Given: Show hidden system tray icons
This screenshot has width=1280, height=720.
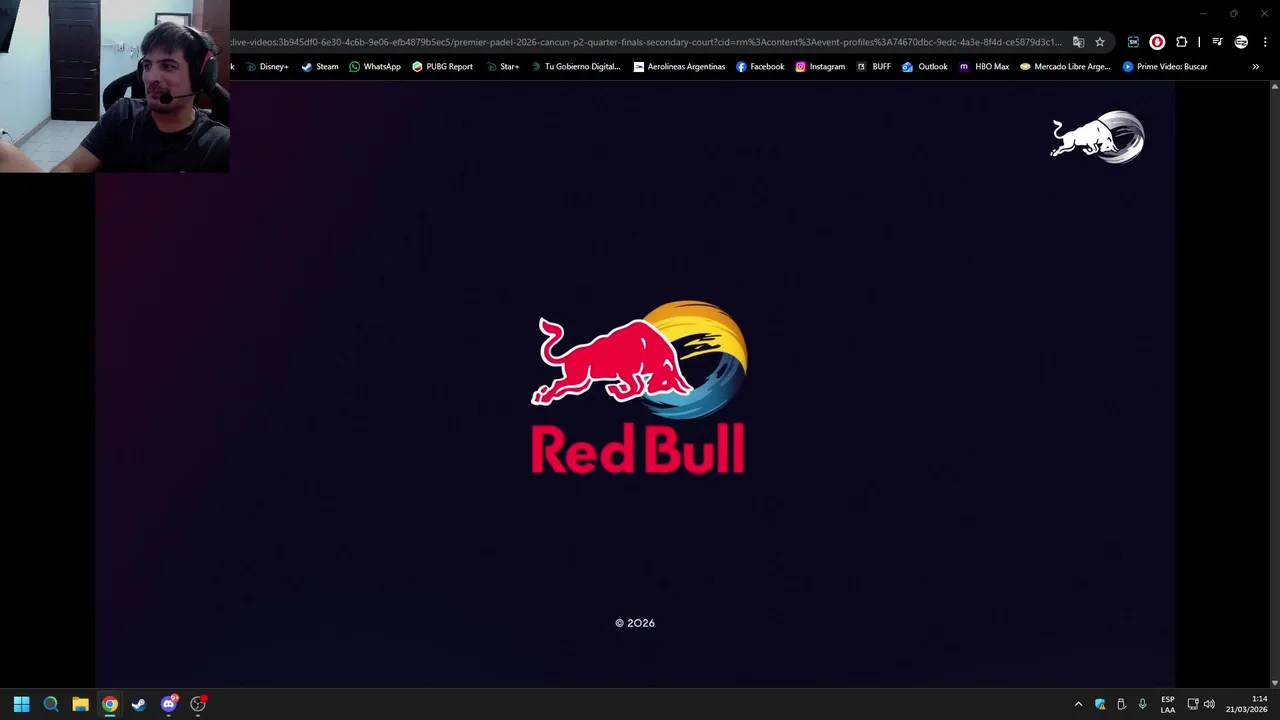Looking at the screenshot, I should 1078,704.
